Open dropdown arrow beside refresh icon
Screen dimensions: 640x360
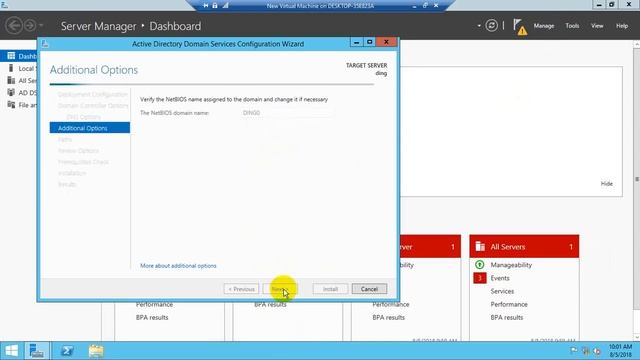[x=479, y=26]
